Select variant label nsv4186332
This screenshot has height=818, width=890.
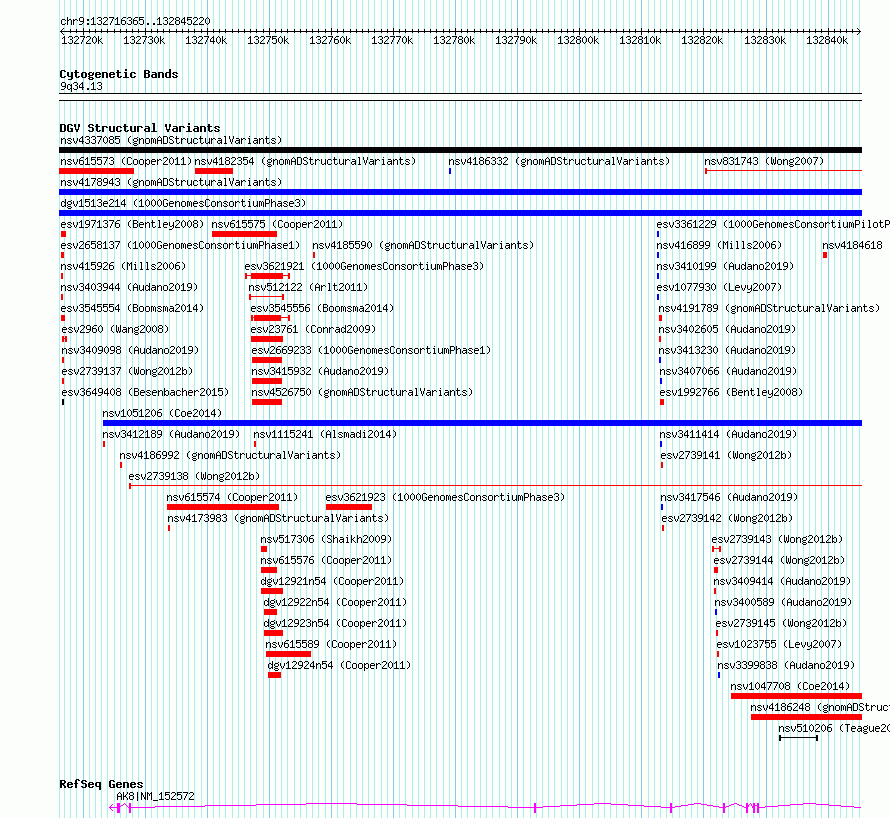pyautogui.click(x=559, y=161)
